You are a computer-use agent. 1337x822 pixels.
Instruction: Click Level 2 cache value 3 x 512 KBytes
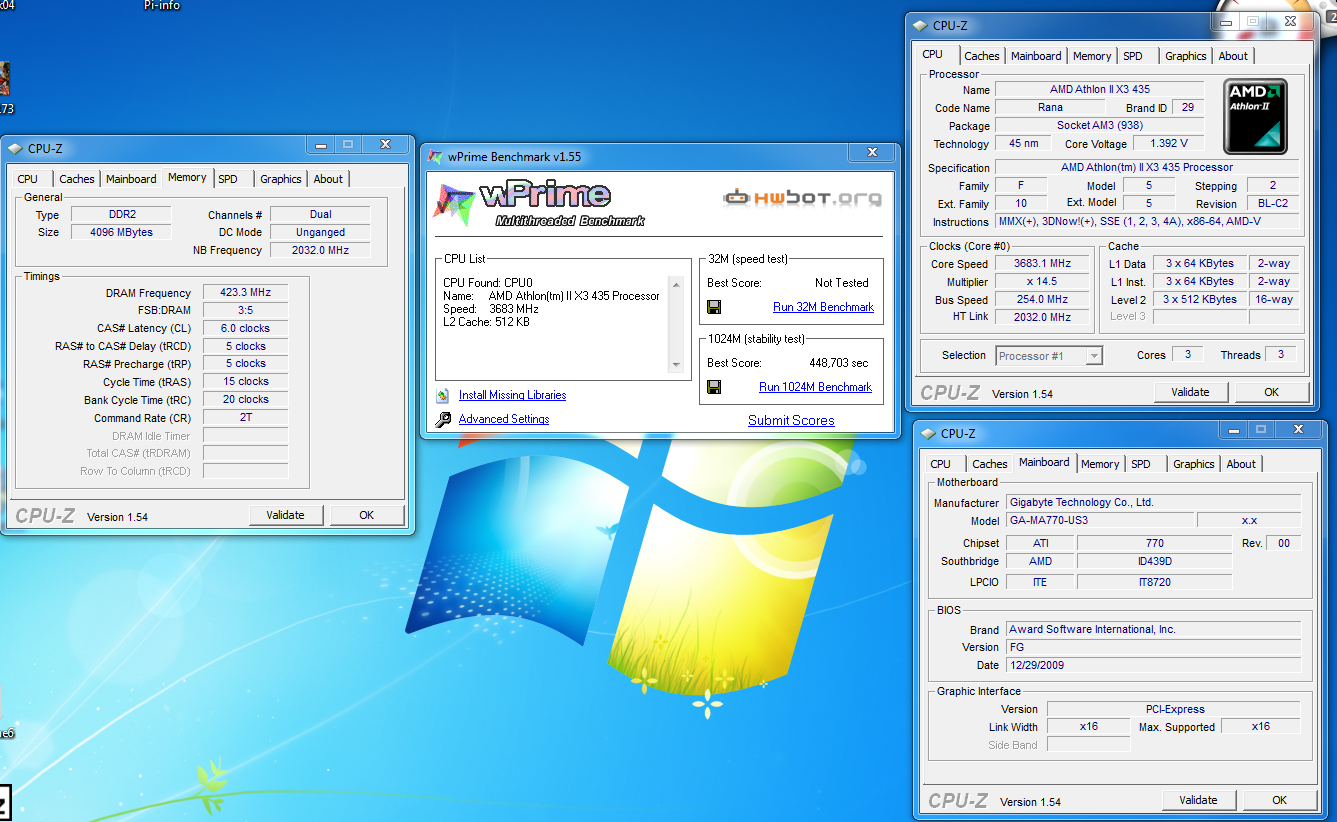pos(1199,299)
